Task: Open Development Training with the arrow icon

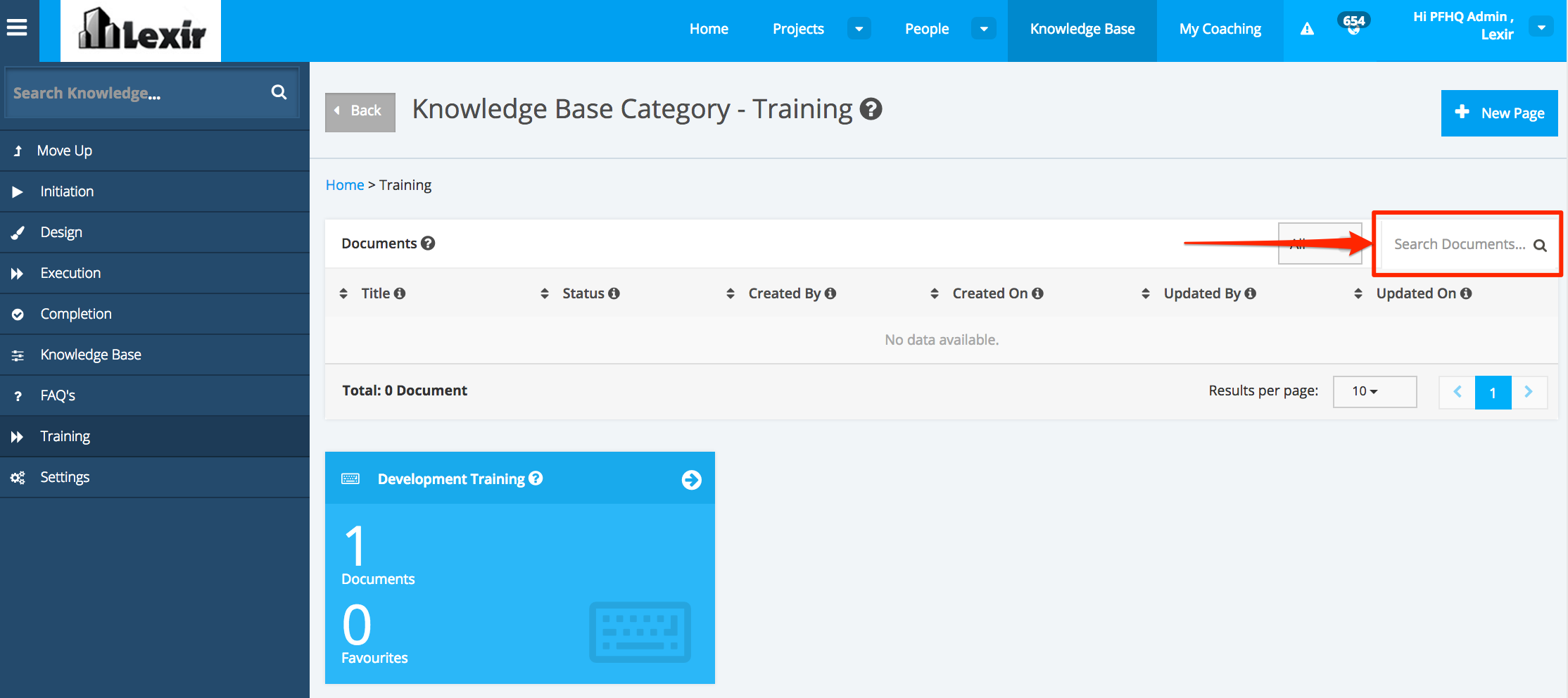Action: [692, 480]
